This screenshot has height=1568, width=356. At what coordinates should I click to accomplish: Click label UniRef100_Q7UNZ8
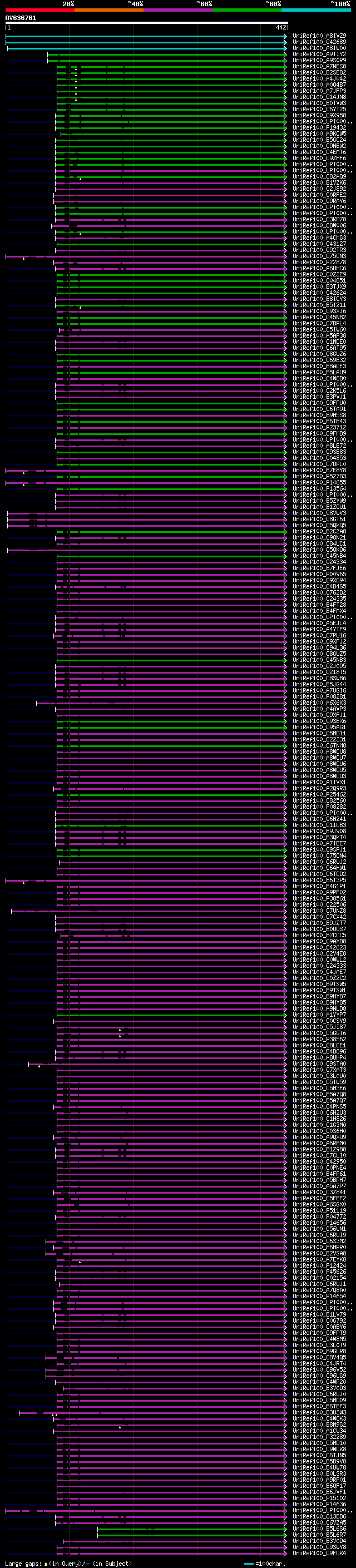click(x=319, y=911)
